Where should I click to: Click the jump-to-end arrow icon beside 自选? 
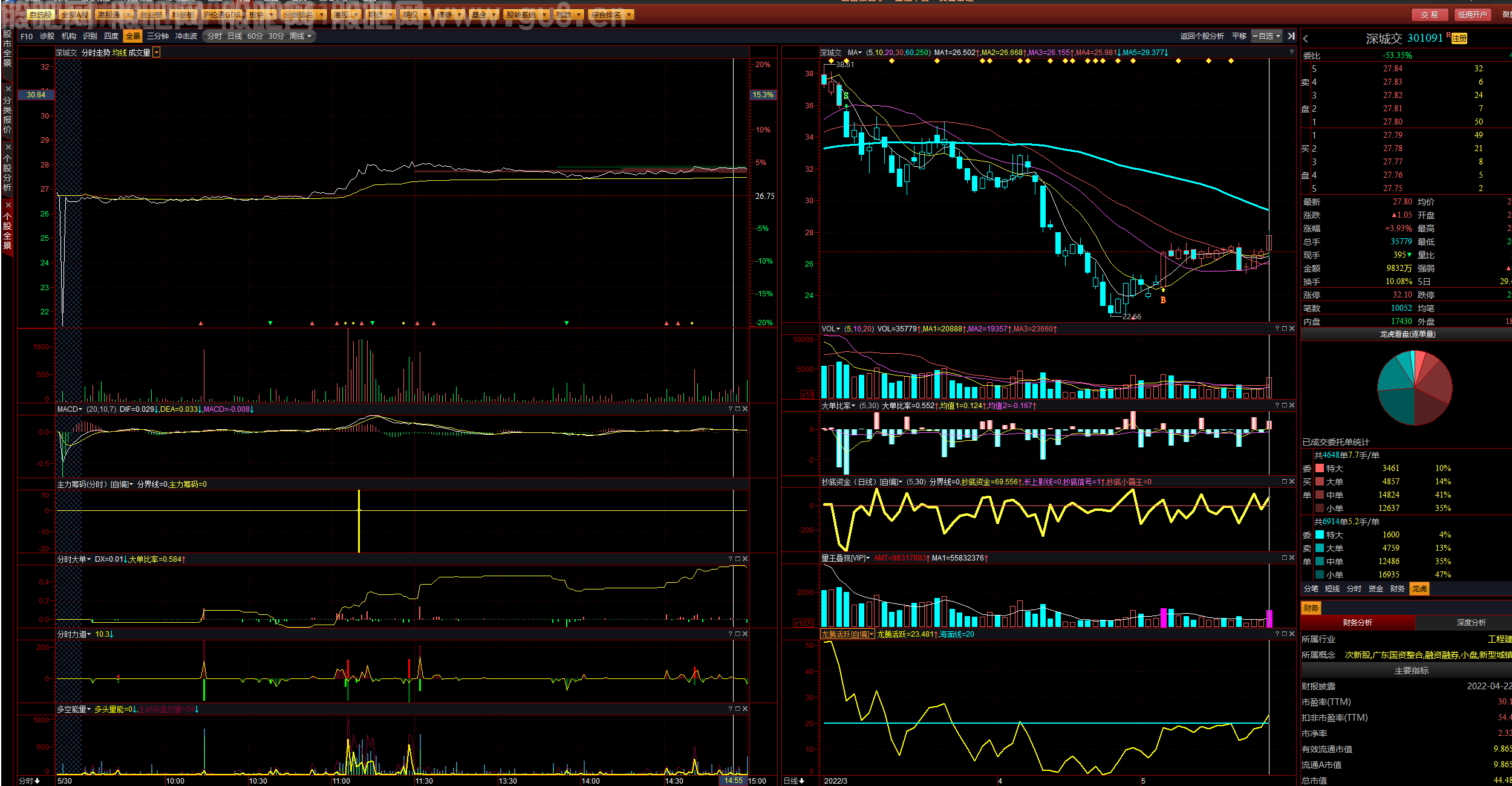(x=1291, y=36)
